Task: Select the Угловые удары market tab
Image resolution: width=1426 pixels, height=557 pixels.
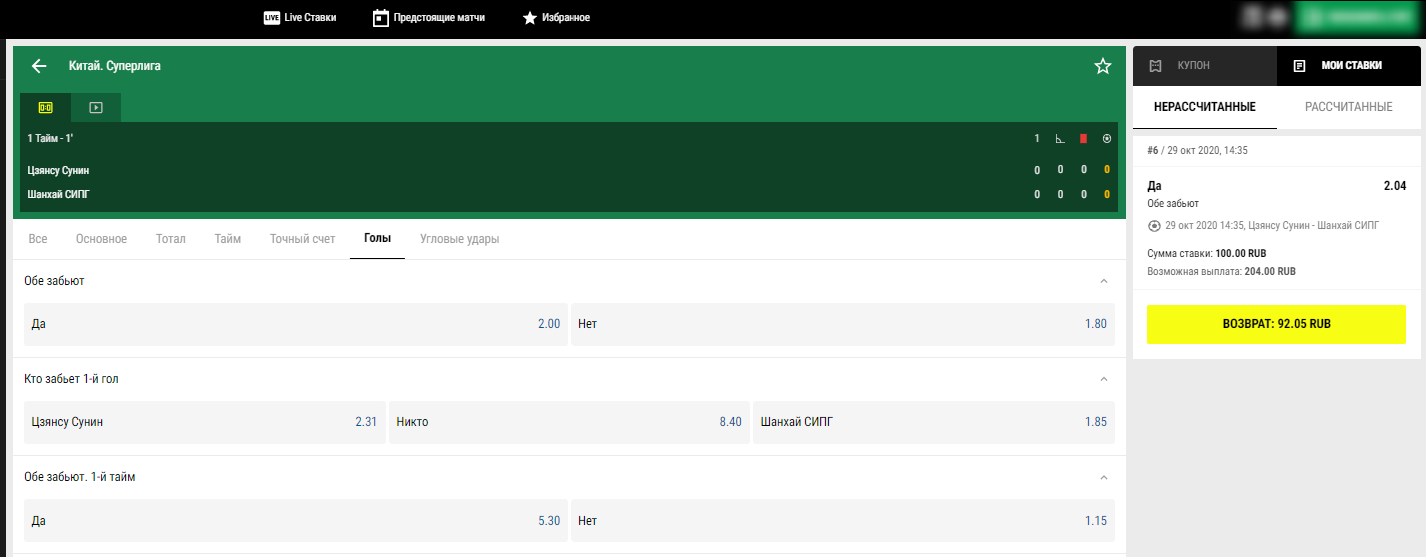Action: pyautogui.click(x=459, y=239)
